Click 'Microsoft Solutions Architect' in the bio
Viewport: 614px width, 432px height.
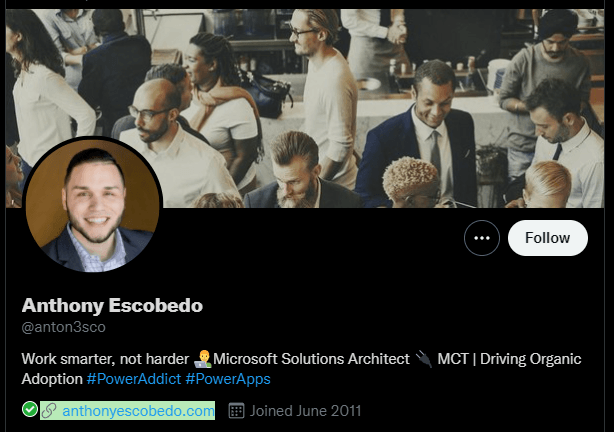[311, 359]
